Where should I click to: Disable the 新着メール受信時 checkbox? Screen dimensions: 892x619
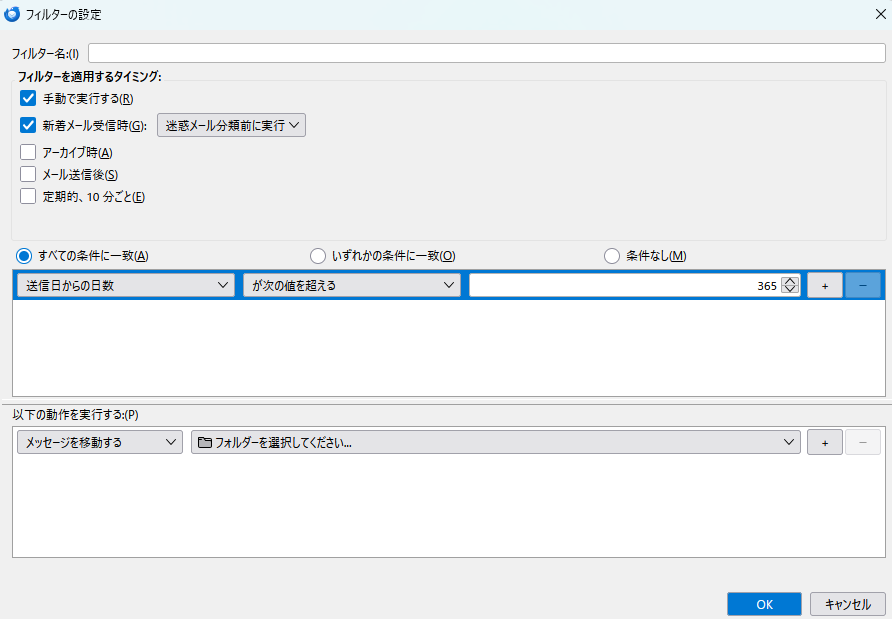tap(28, 124)
